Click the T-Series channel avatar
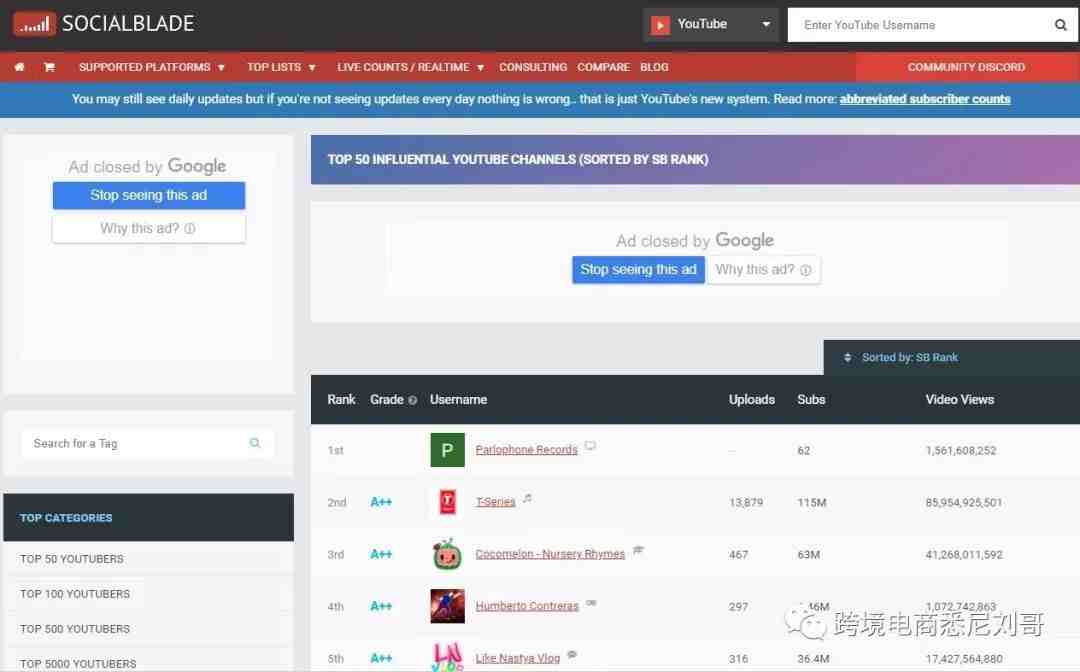Screen dimensions: 1080x672 tap(447, 501)
